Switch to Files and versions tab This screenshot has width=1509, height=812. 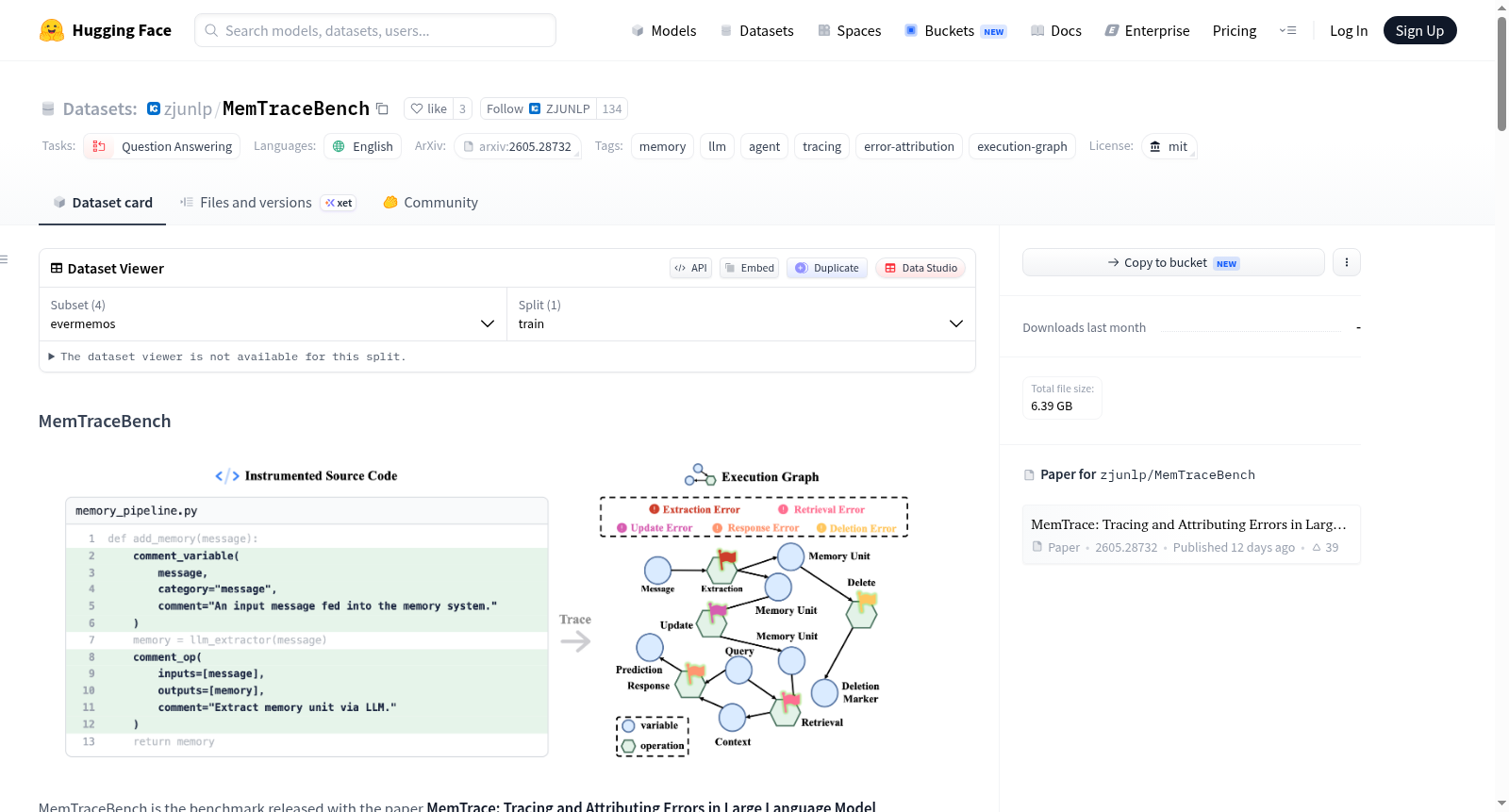click(268, 202)
